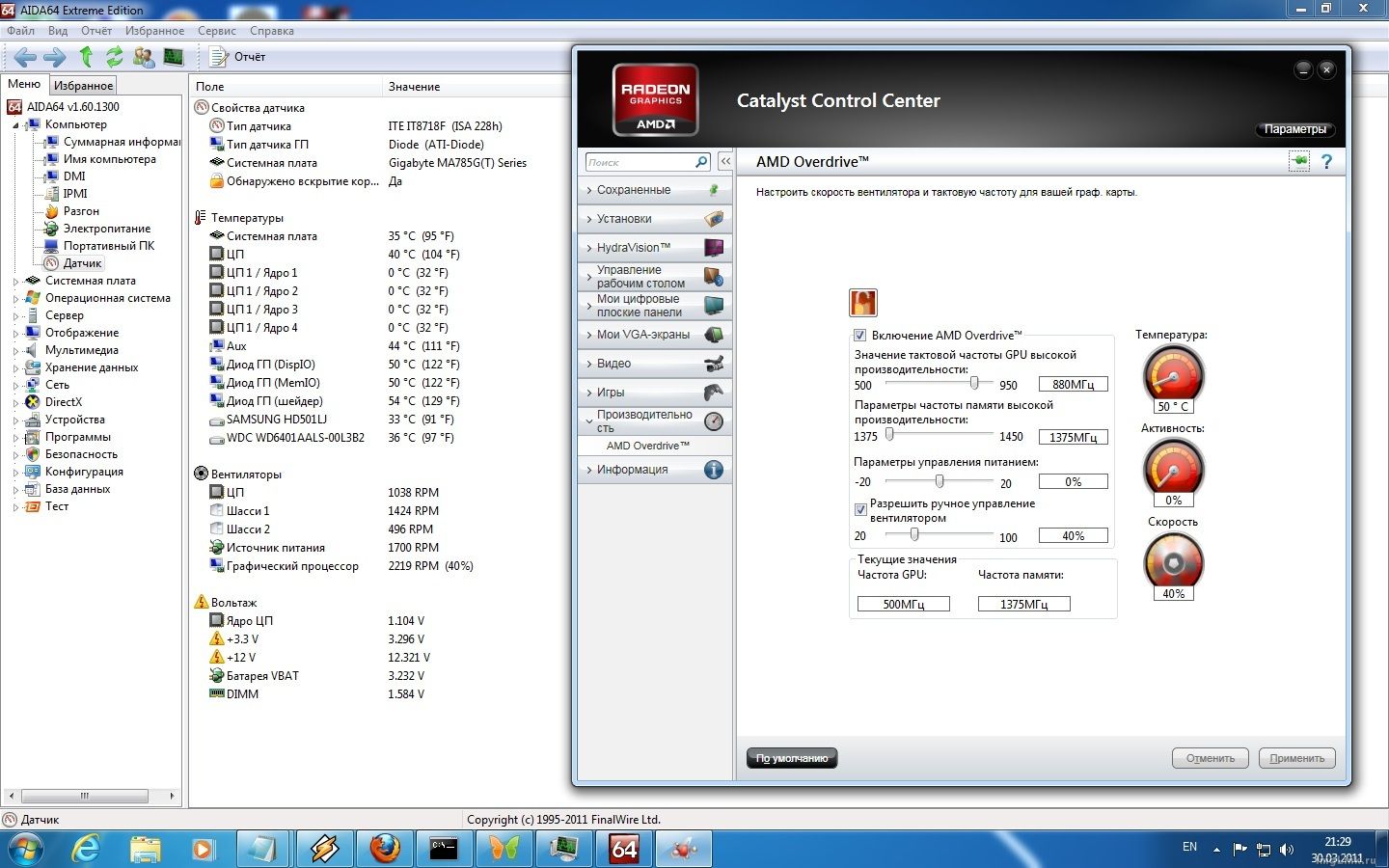Open Windows Explorer folder in taskbar

(145, 849)
